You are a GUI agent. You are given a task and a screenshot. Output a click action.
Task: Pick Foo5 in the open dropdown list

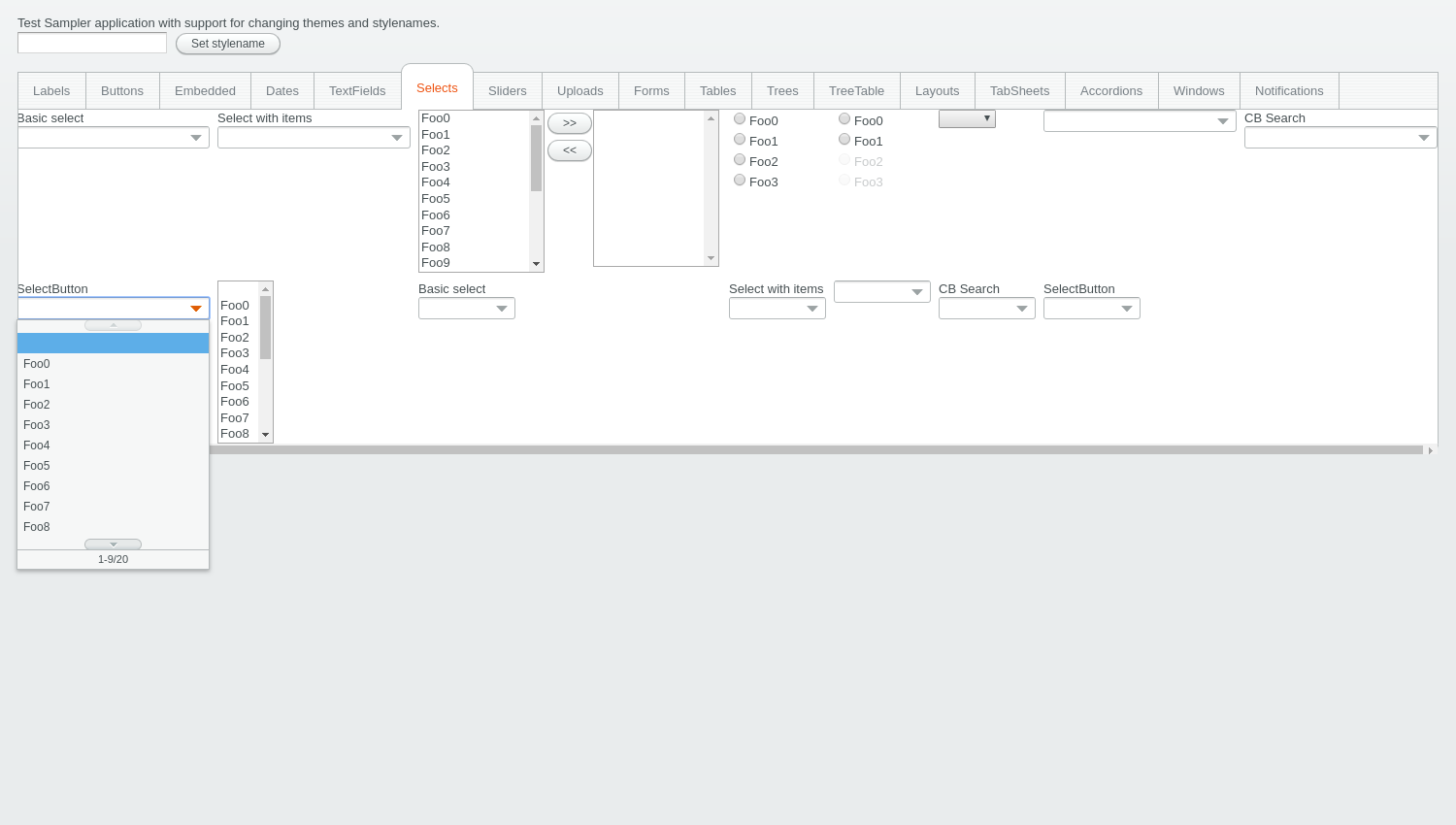113,466
